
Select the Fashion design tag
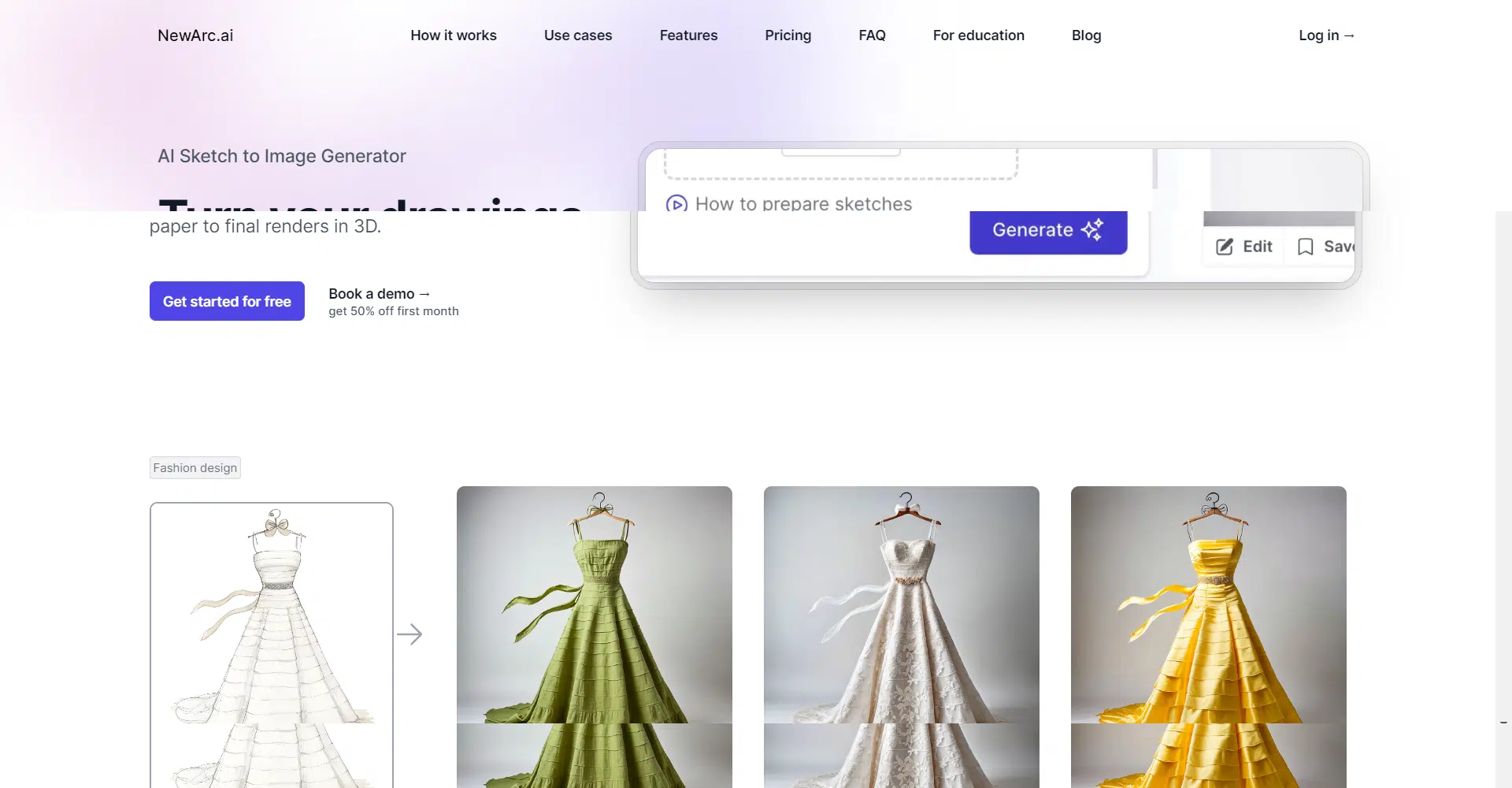[x=195, y=468]
